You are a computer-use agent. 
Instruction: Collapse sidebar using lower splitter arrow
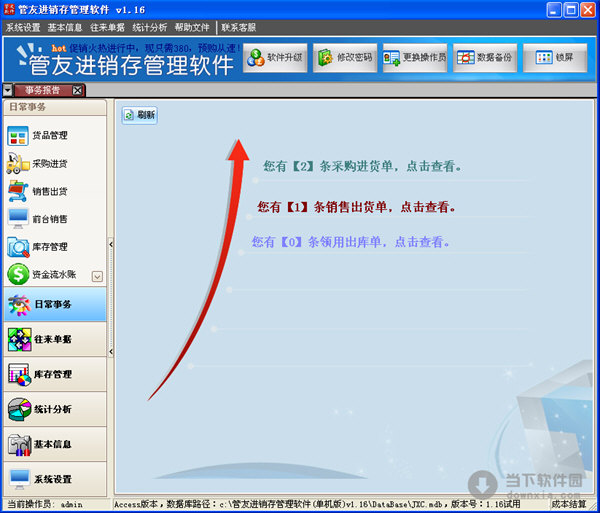tap(111, 351)
